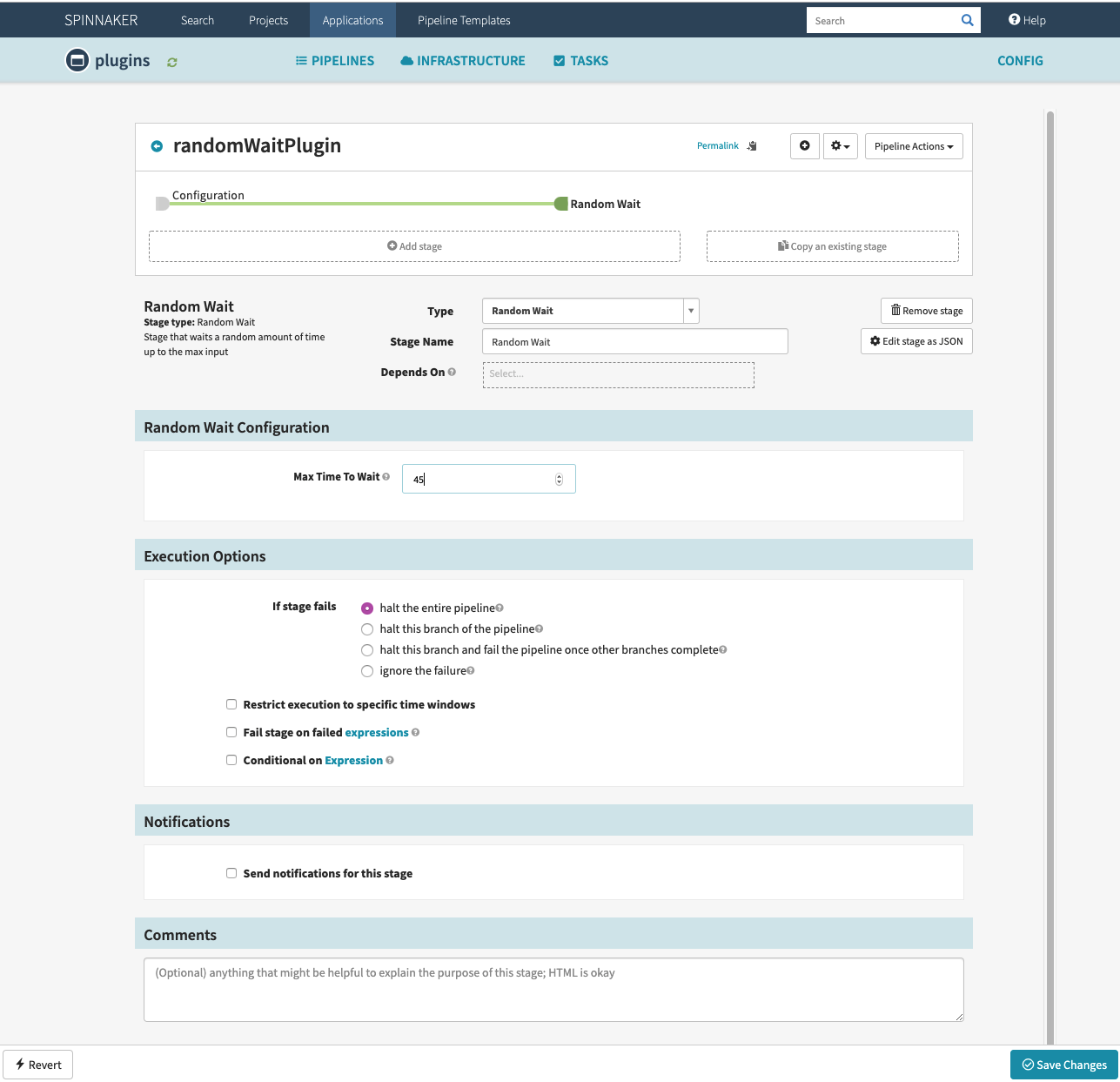This screenshot has height=1082, width=1120.
Task: Click Save Changes
Action: coord(1064,1065)
